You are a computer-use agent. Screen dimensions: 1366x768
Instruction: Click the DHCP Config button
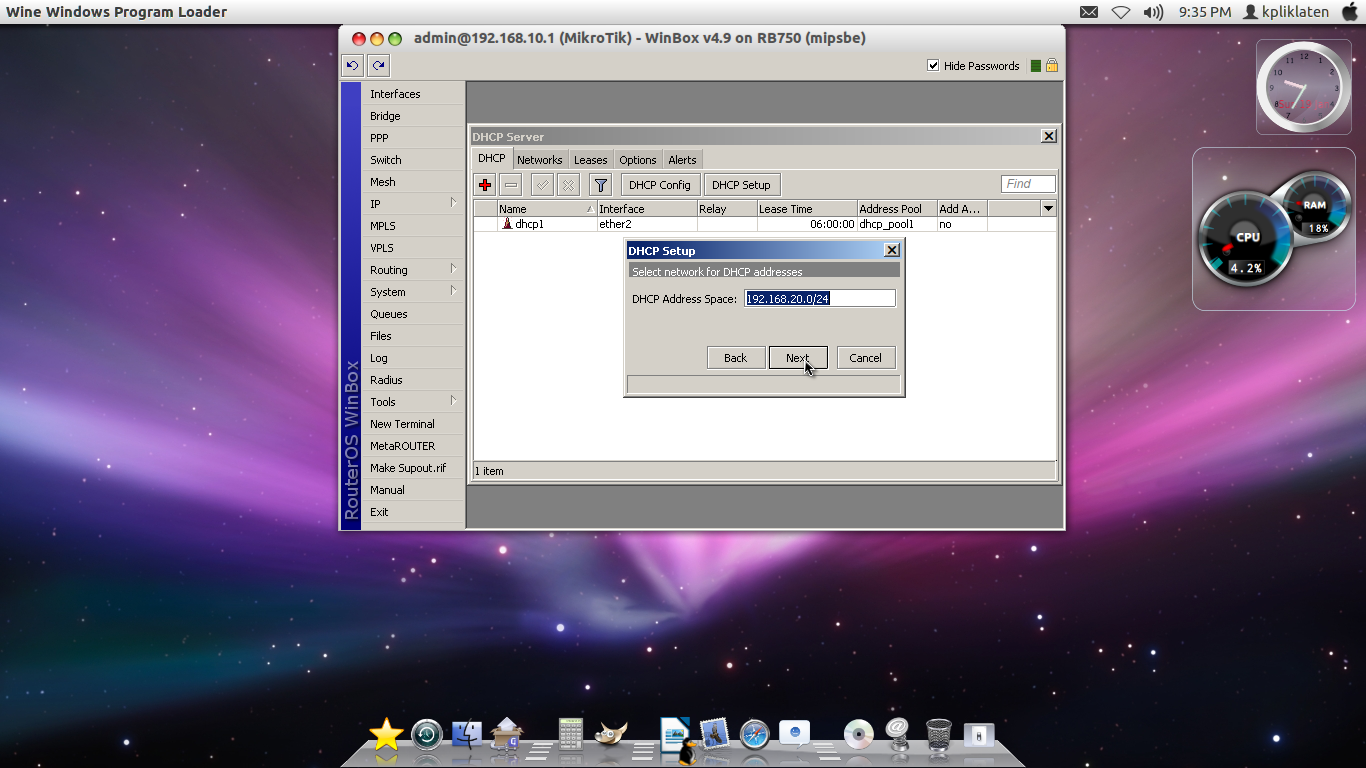[x=660, y=185]
